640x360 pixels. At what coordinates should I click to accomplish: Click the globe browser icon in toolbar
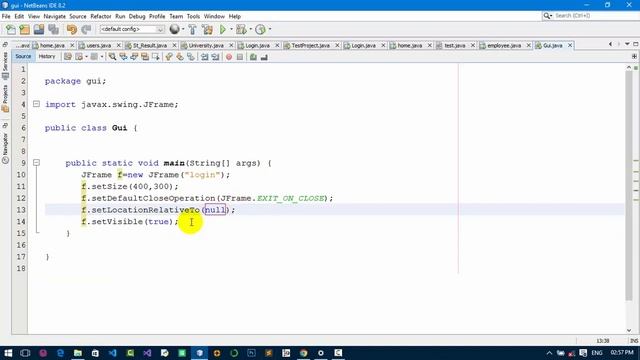174,29
